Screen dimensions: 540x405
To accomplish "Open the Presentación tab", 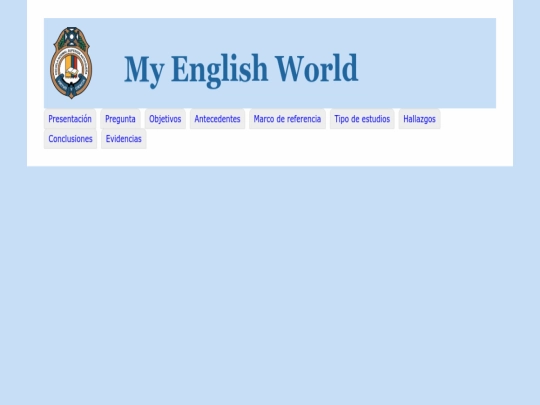I will [70, 119].
